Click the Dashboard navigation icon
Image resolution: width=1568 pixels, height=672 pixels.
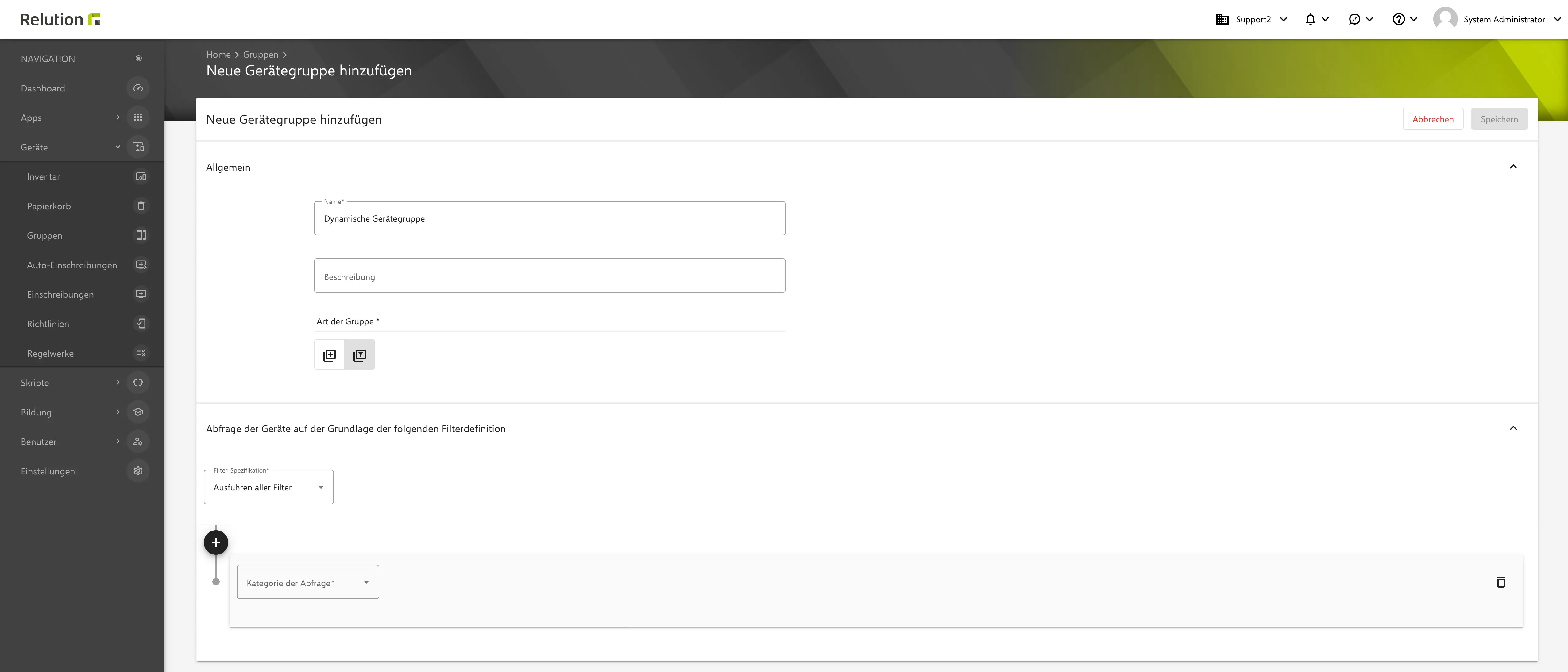139,88
